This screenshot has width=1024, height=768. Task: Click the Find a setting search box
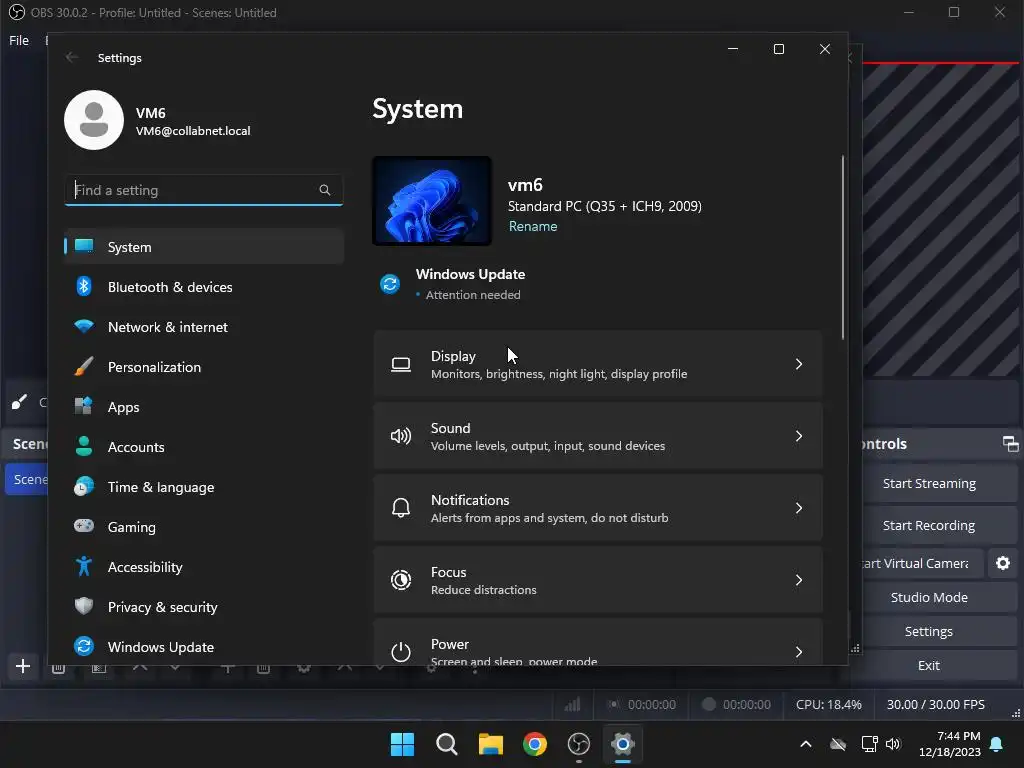tap(204, 190)
